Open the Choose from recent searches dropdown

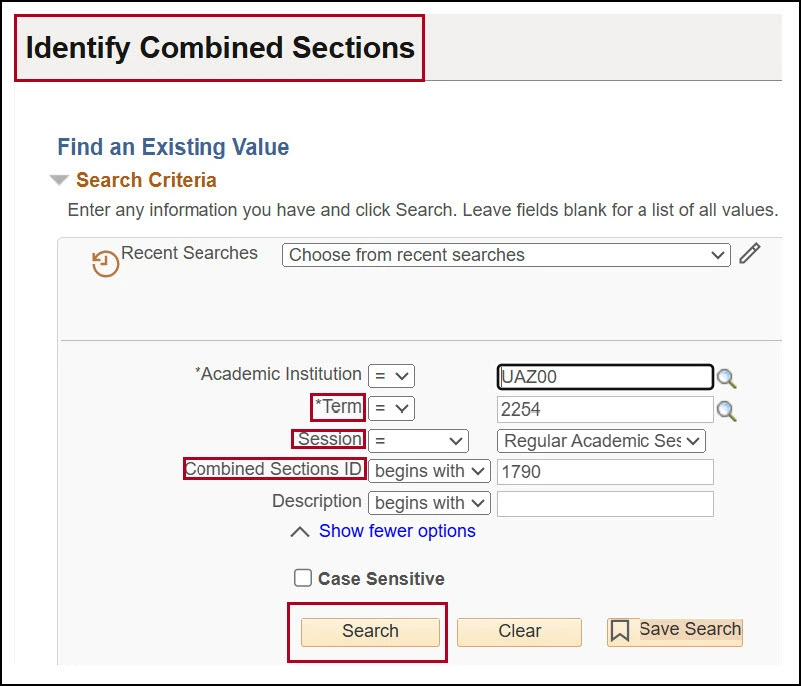[x=506, y=255]
